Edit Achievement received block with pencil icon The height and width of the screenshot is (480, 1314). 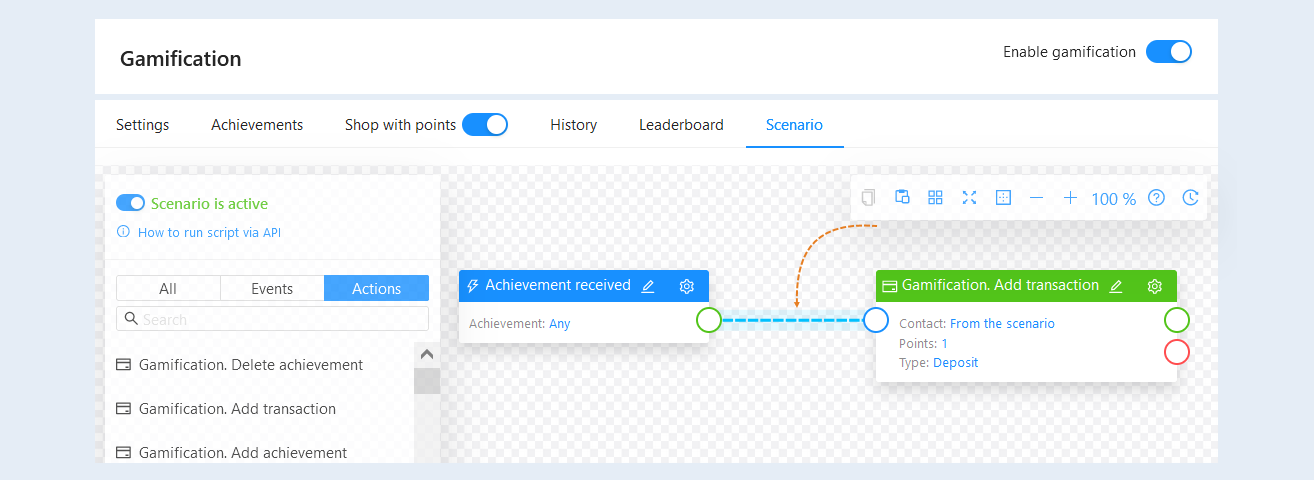click(648, 286)
